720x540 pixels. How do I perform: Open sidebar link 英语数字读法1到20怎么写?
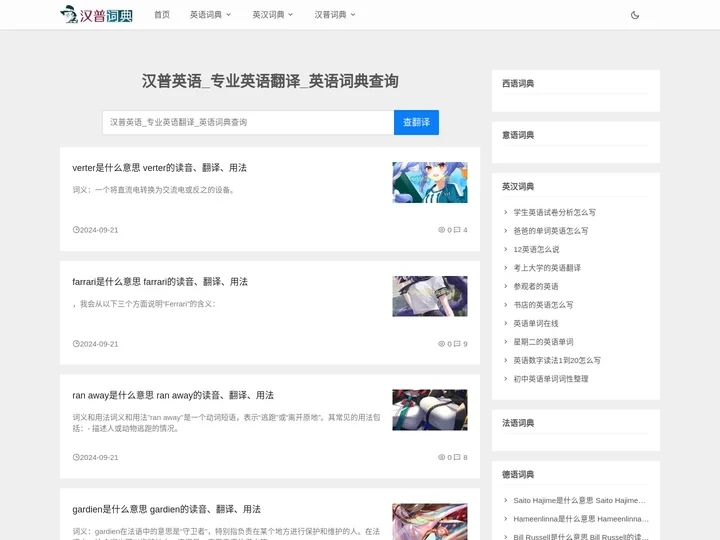pyautogui.click(x=557, y=360)
